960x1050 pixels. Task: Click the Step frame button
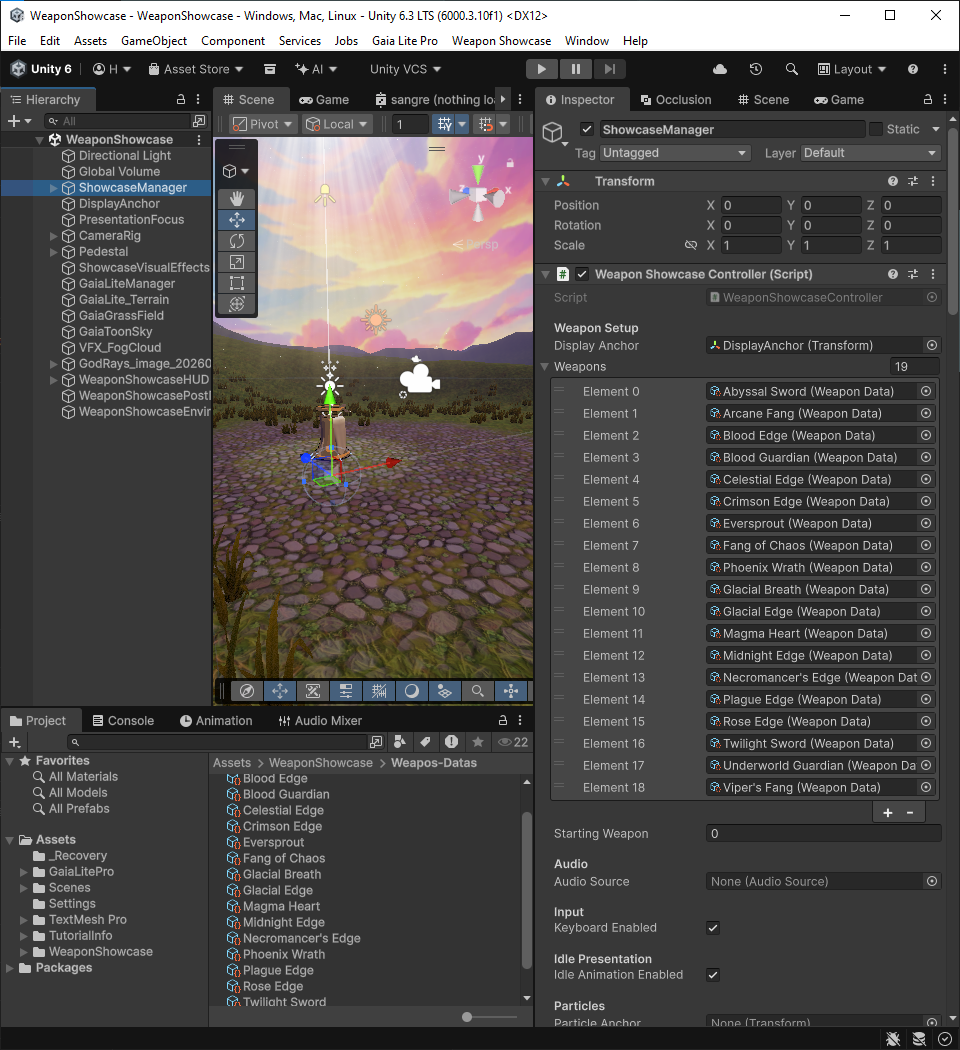pyautogui.click(x=609, y=69)
